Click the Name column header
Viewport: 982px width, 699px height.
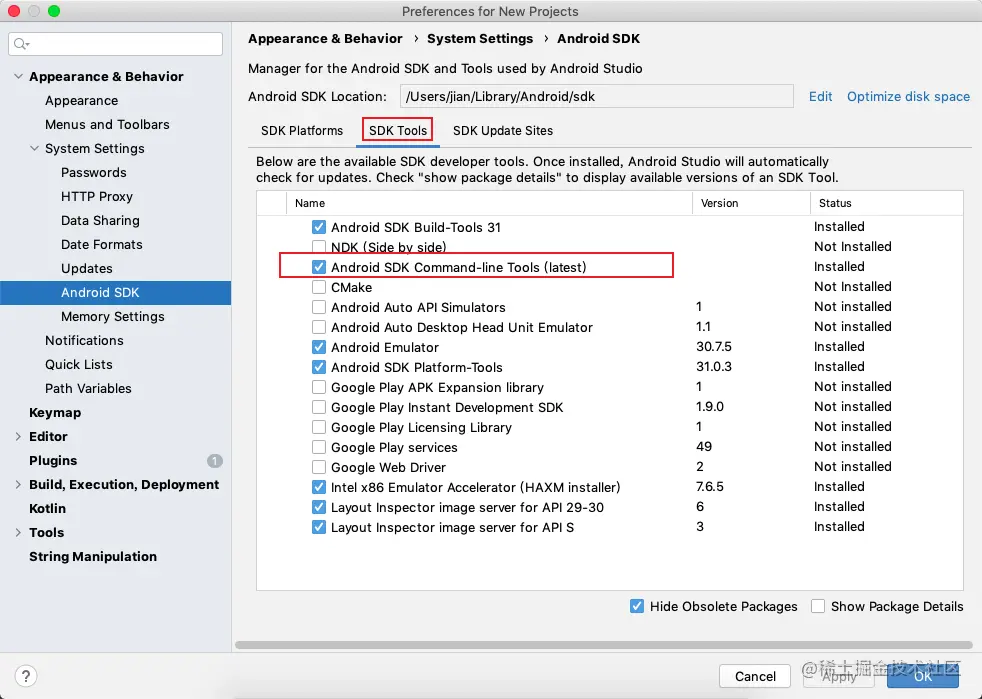click(x=489, y=204)
